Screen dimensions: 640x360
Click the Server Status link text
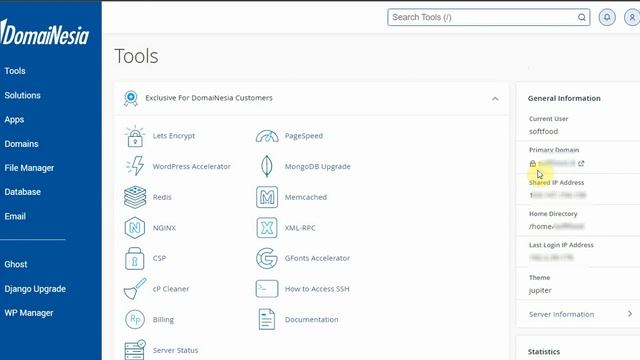(x=176, y=350)
